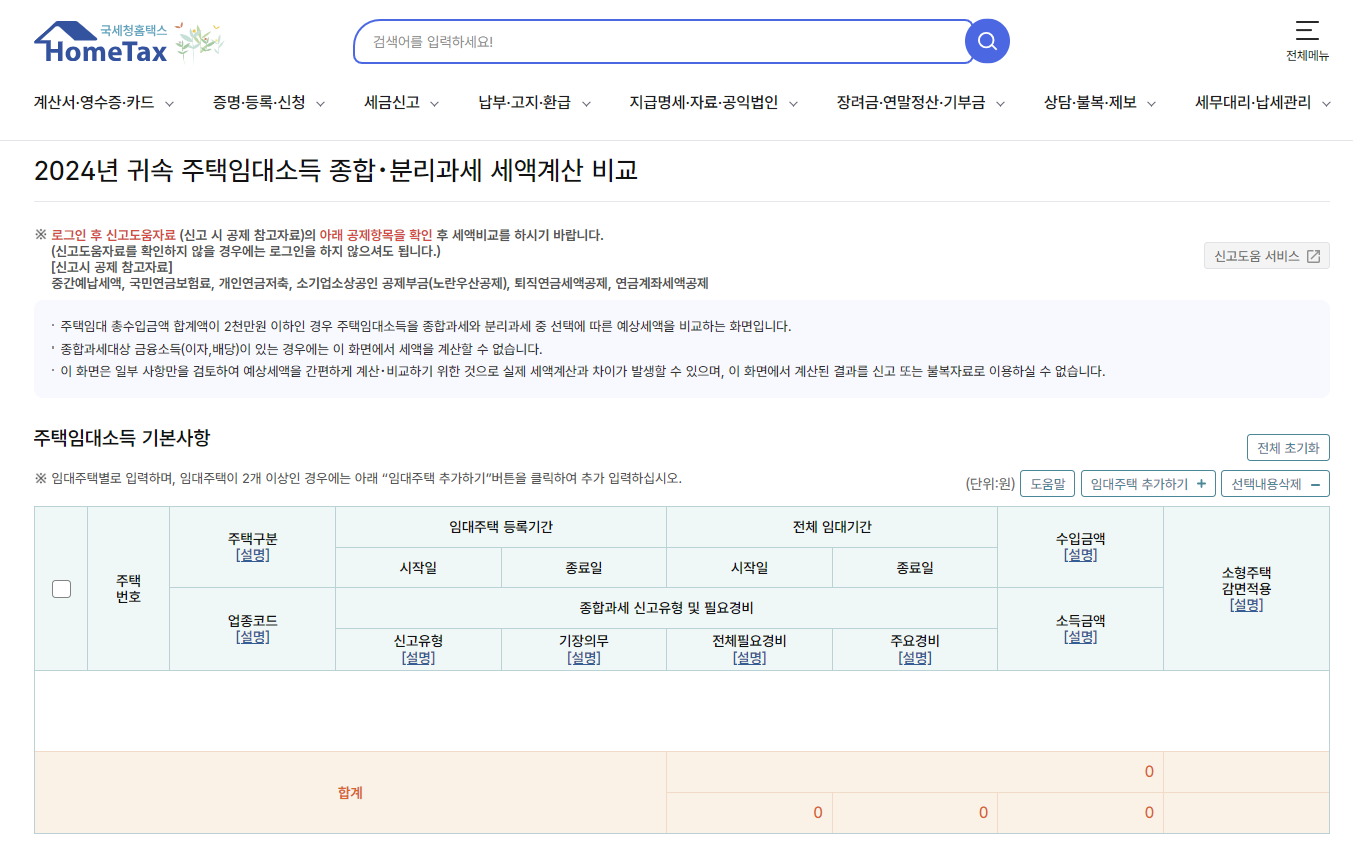Click the 종합과세 신고유형 및 필요경비 header
The image size is (1353, 842).
click(x=666, y=608)
